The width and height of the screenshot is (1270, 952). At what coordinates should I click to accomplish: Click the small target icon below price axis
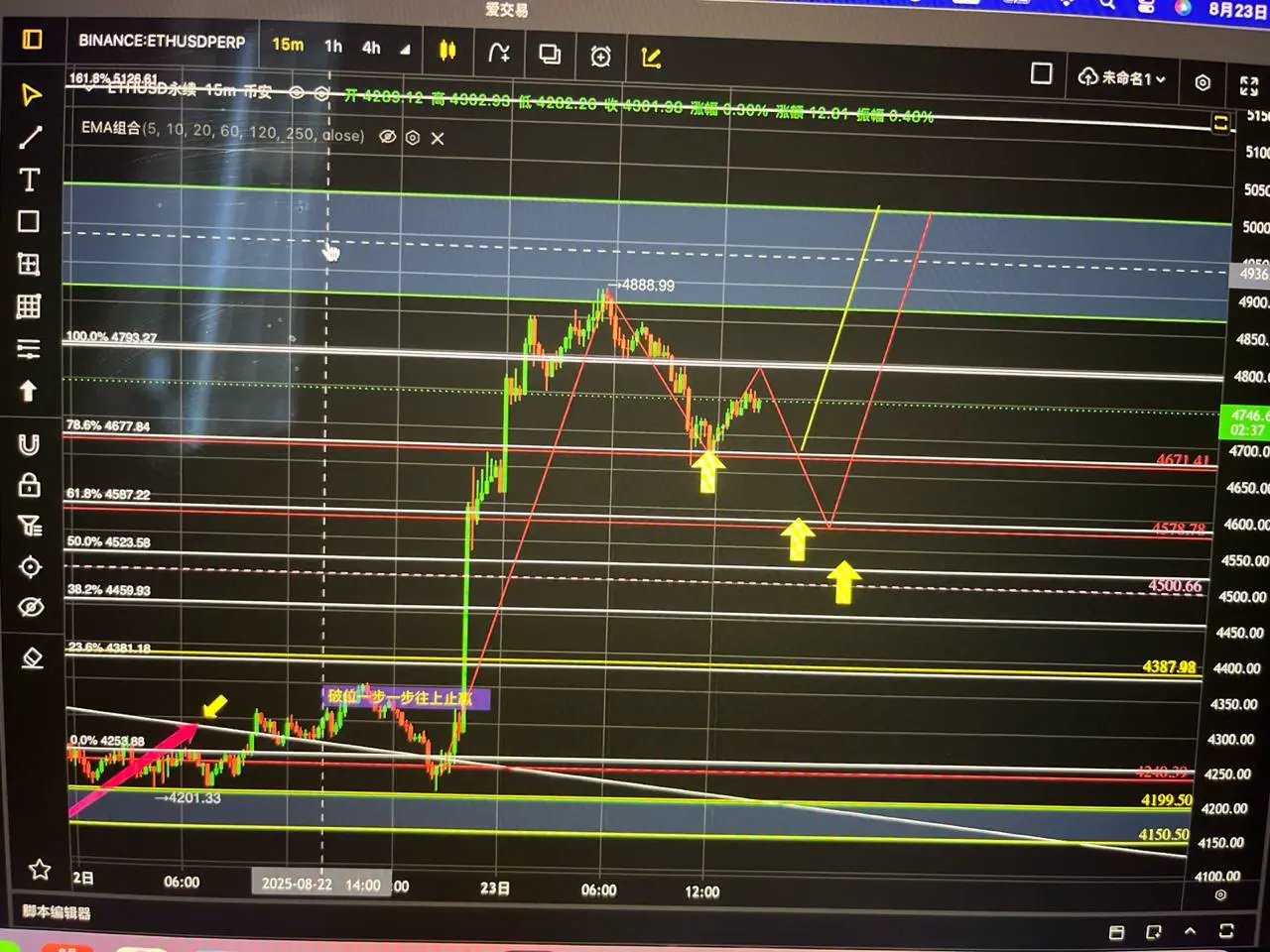[x=1220, y=894]
